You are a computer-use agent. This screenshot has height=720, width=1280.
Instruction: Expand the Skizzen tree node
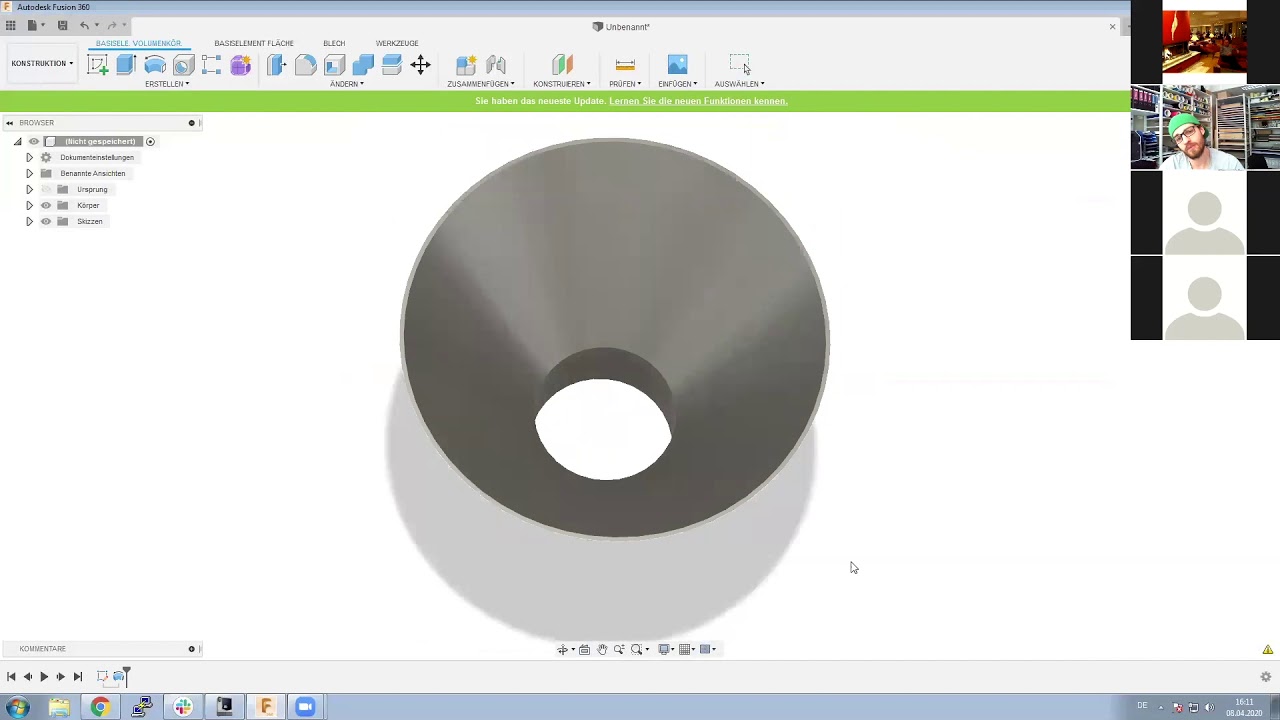pyautogui.click(x=29, y=221)
